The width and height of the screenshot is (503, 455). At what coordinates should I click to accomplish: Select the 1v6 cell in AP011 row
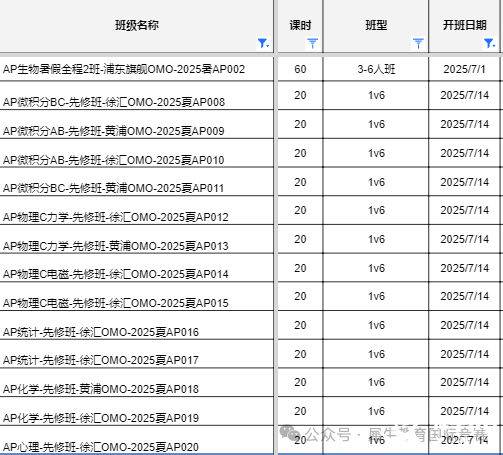point(376,182)
